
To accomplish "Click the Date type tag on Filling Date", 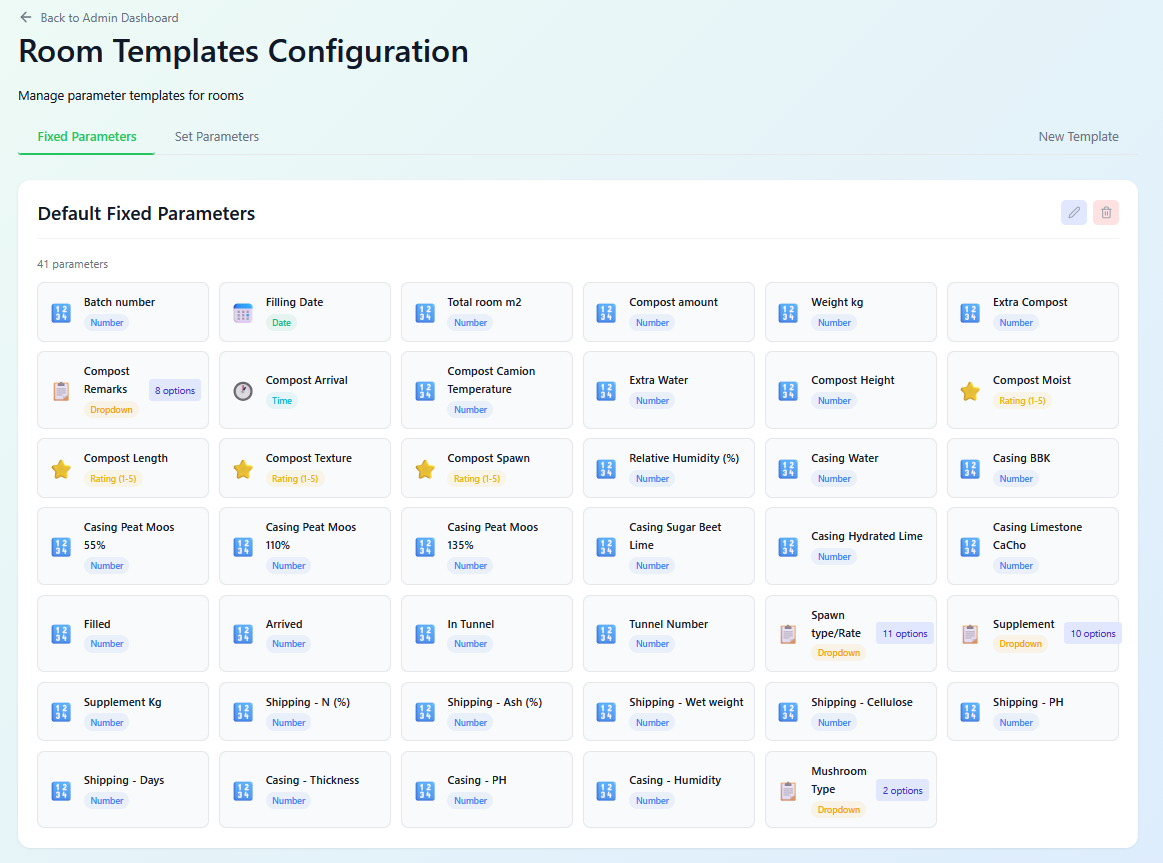I will click(281, 323).
